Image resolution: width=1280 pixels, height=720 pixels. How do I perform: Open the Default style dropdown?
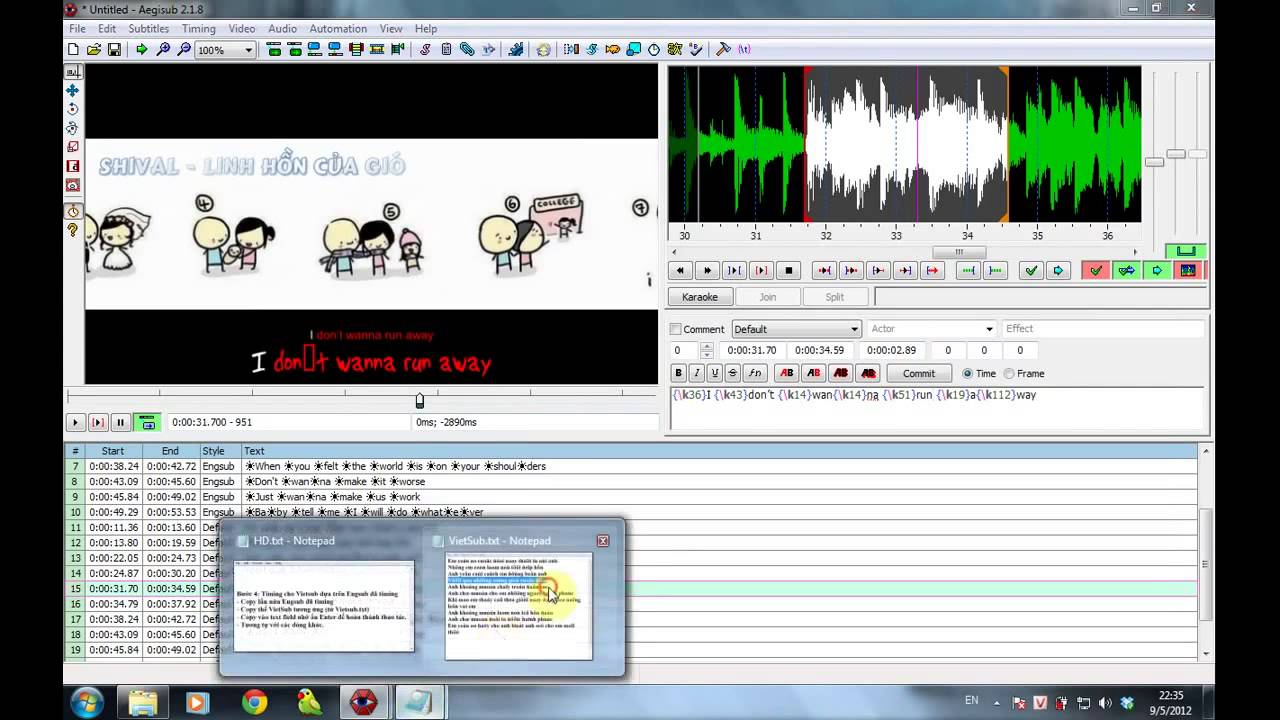point(854,329)
